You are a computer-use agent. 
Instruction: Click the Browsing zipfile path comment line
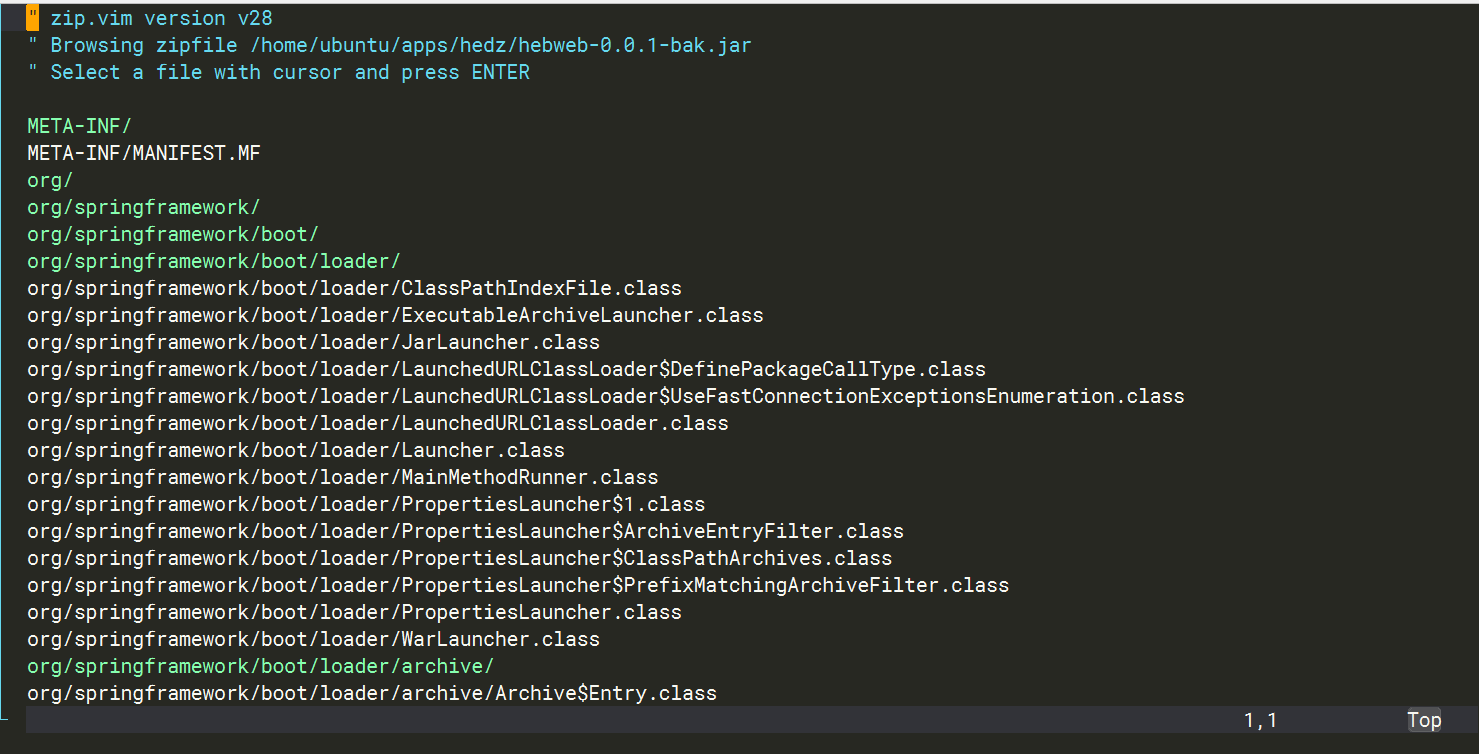[389, 45]
